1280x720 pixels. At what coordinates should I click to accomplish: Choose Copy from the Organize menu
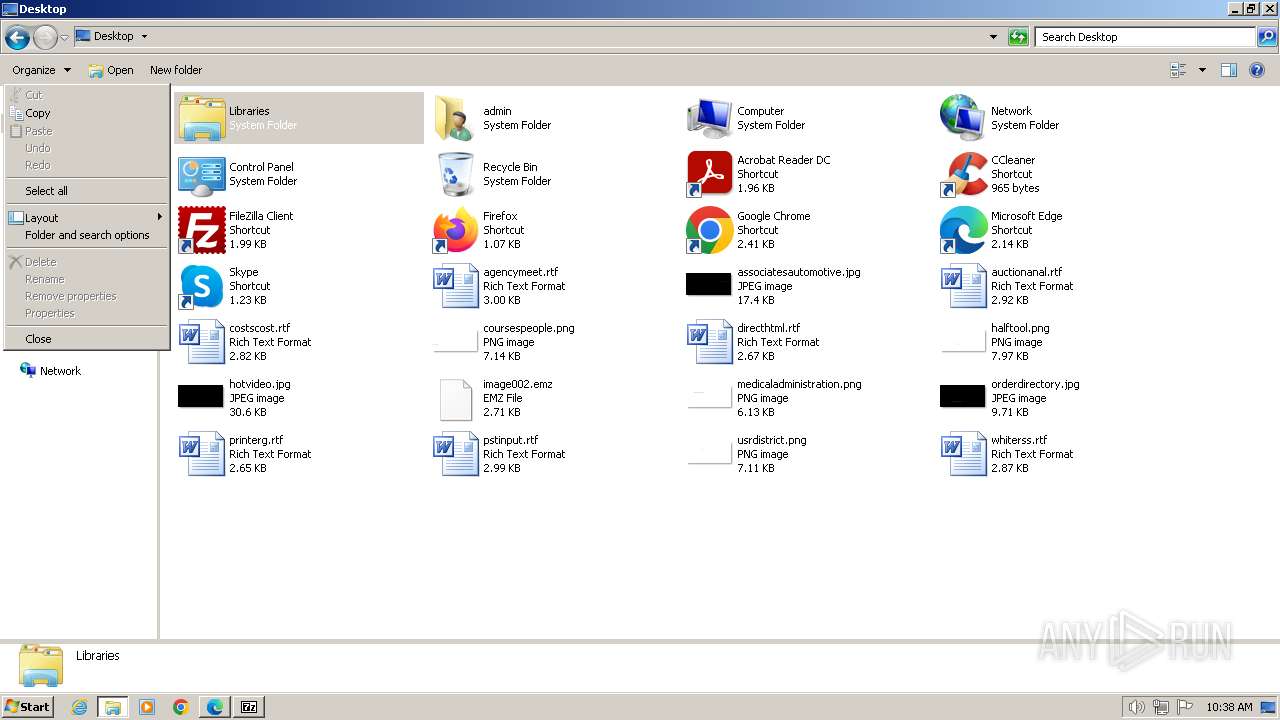tap(87, 113)
